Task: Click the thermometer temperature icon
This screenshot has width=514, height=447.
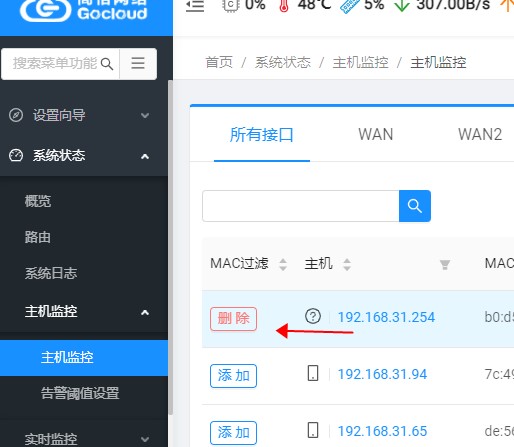Action: click(284, 6)
